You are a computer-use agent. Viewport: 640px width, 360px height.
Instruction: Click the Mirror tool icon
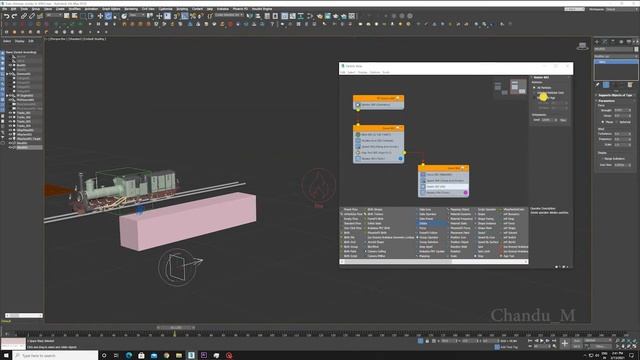pos(250,16)
